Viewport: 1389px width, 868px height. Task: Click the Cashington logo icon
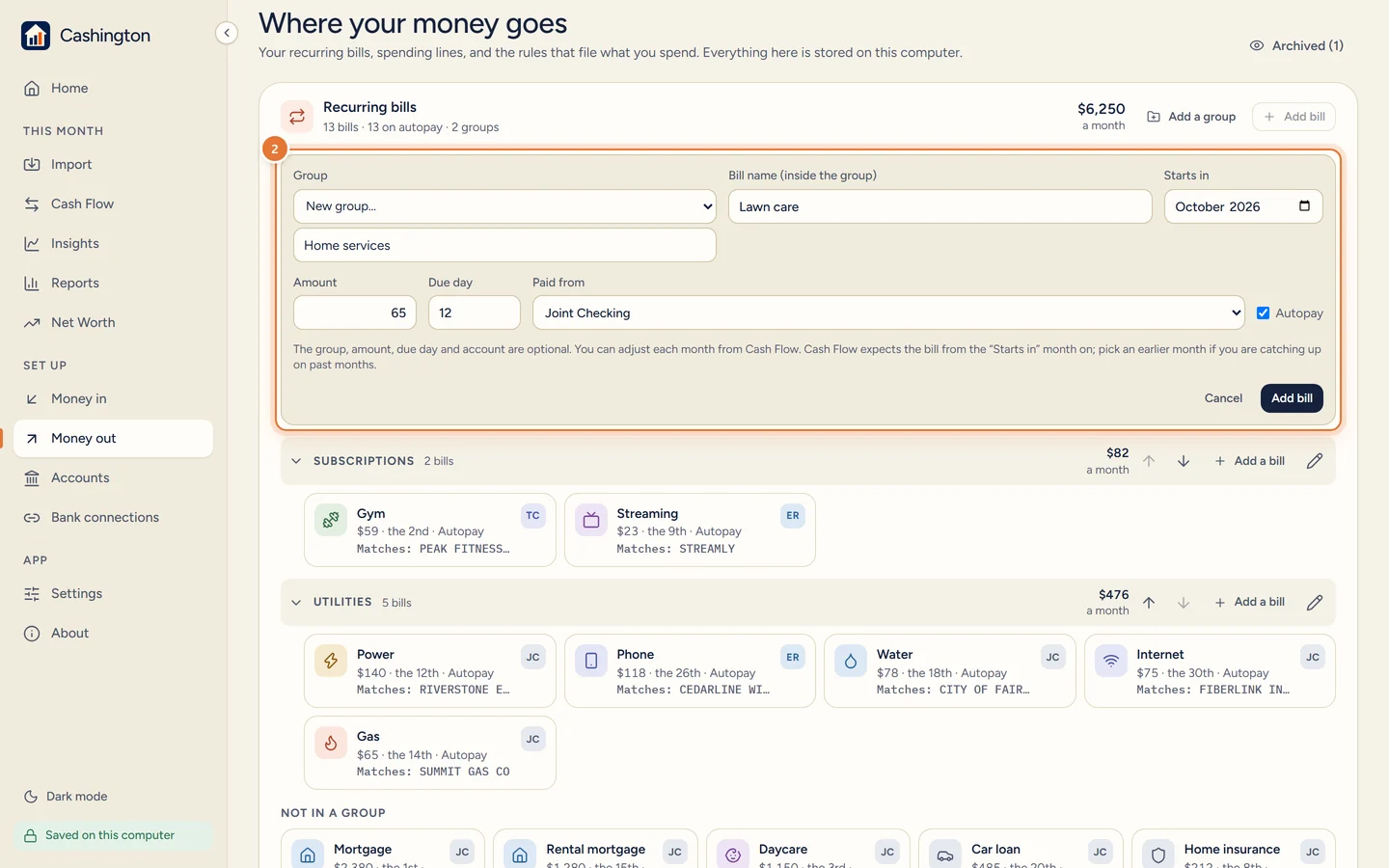(x=36, y=36)
